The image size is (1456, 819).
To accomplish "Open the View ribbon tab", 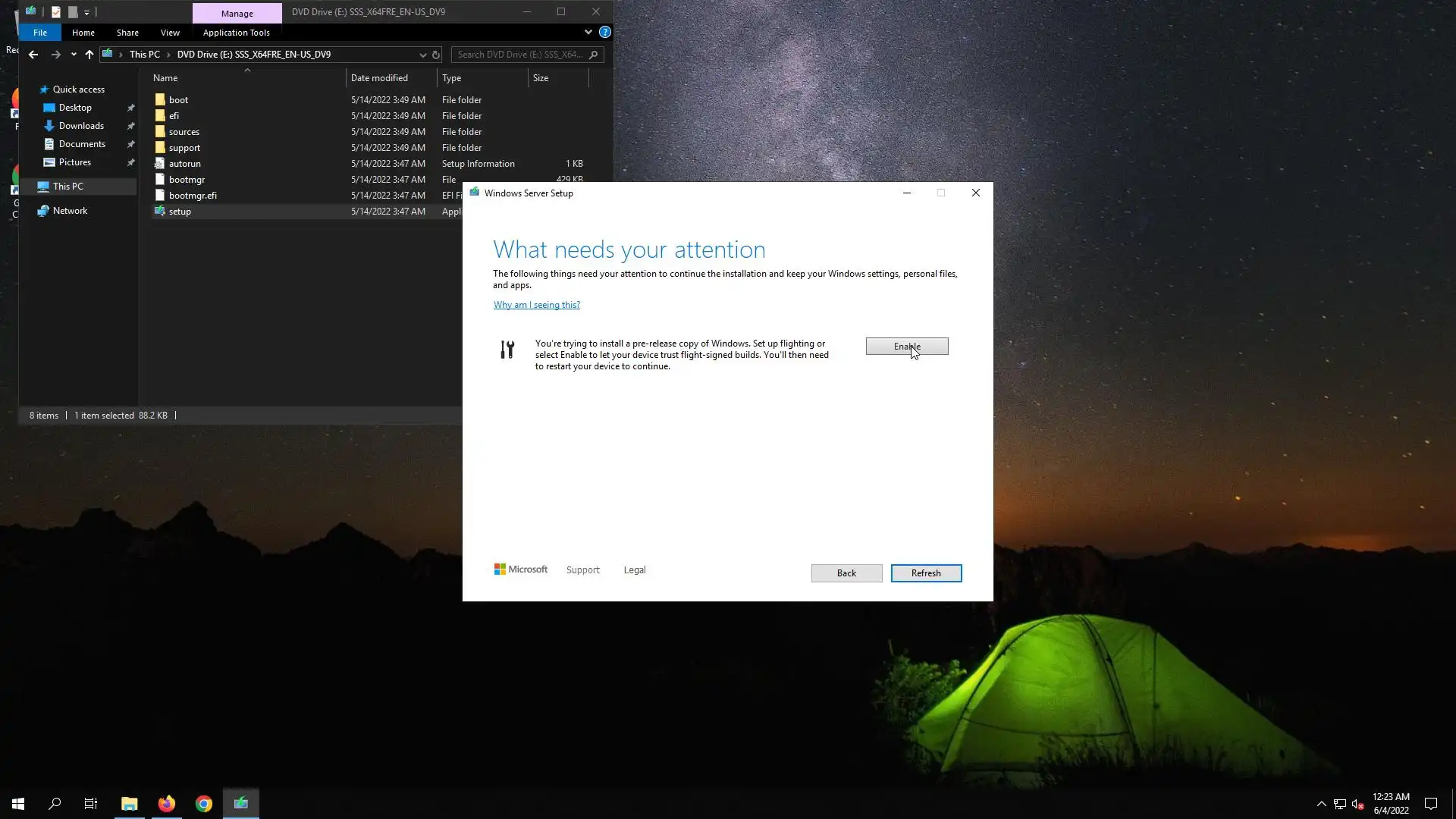I will click(170, 33).
